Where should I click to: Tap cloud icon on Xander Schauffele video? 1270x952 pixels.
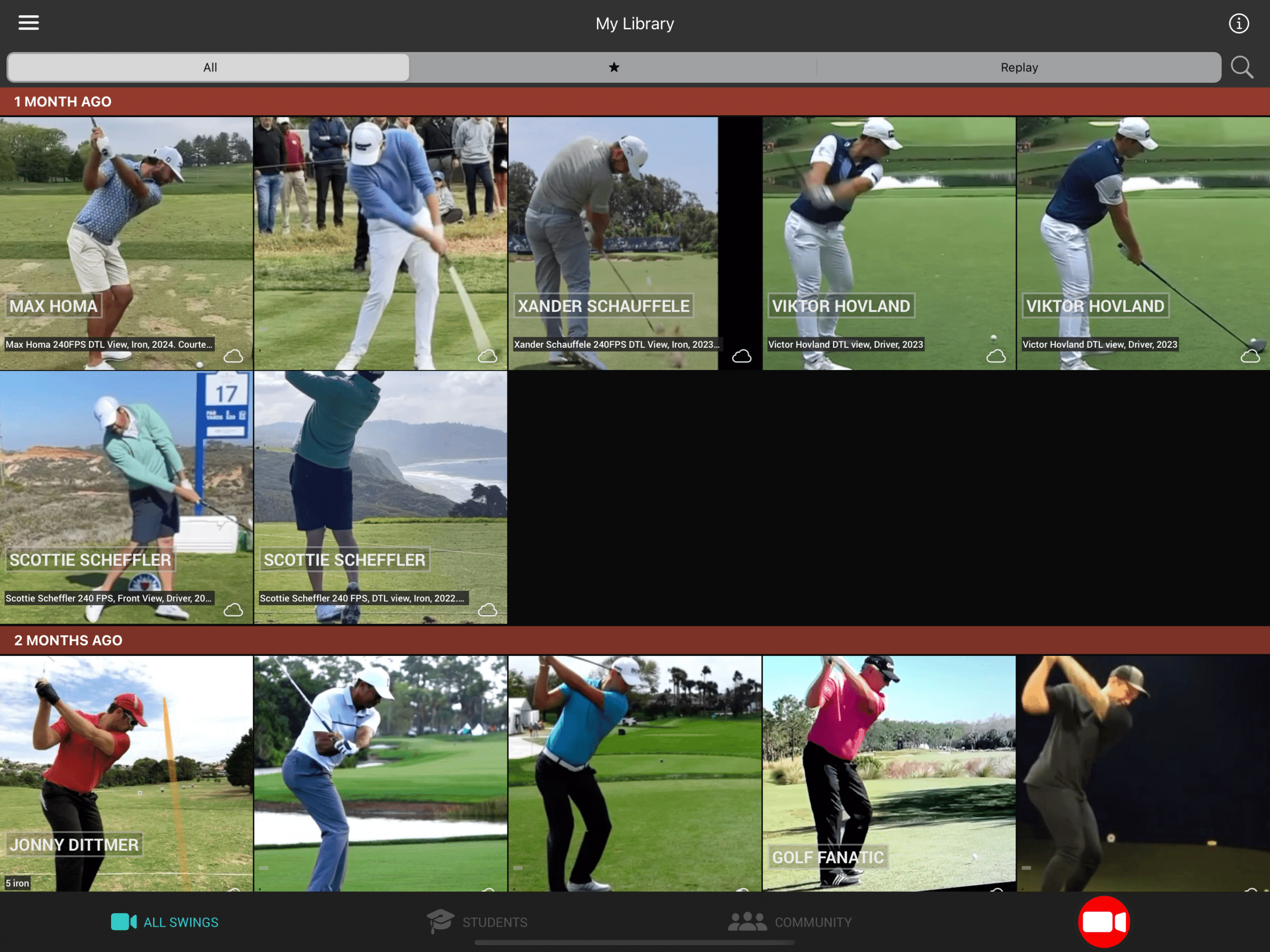[x=742, y=356]
